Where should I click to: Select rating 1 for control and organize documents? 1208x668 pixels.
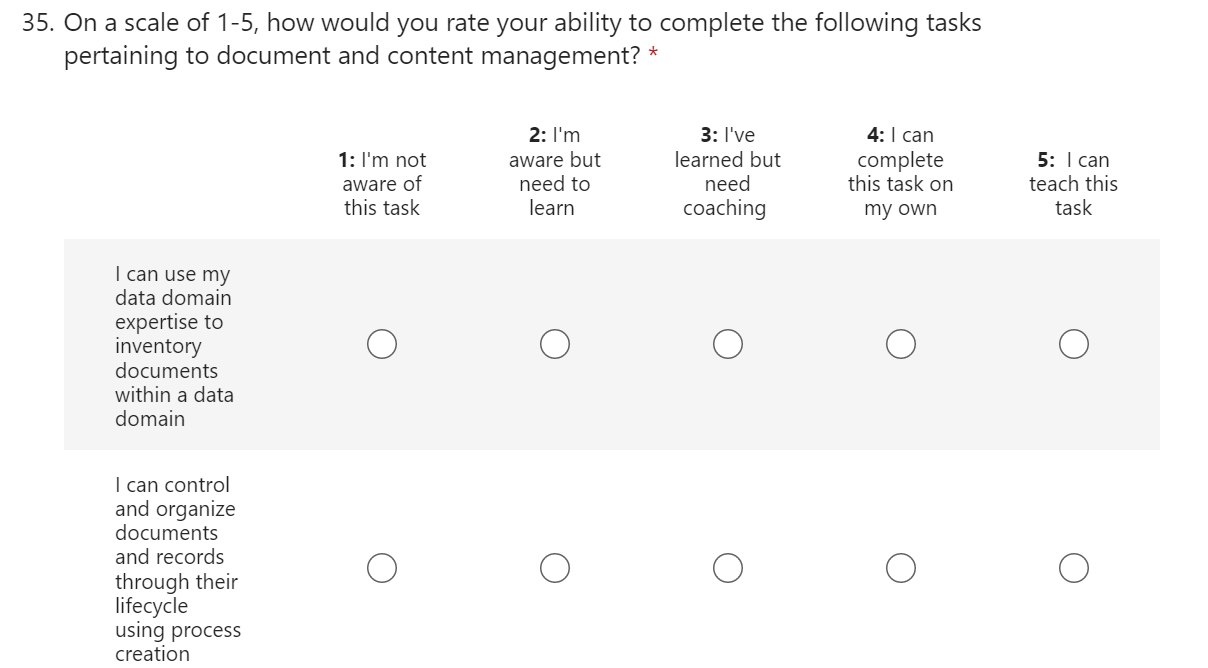pos(381,568)
